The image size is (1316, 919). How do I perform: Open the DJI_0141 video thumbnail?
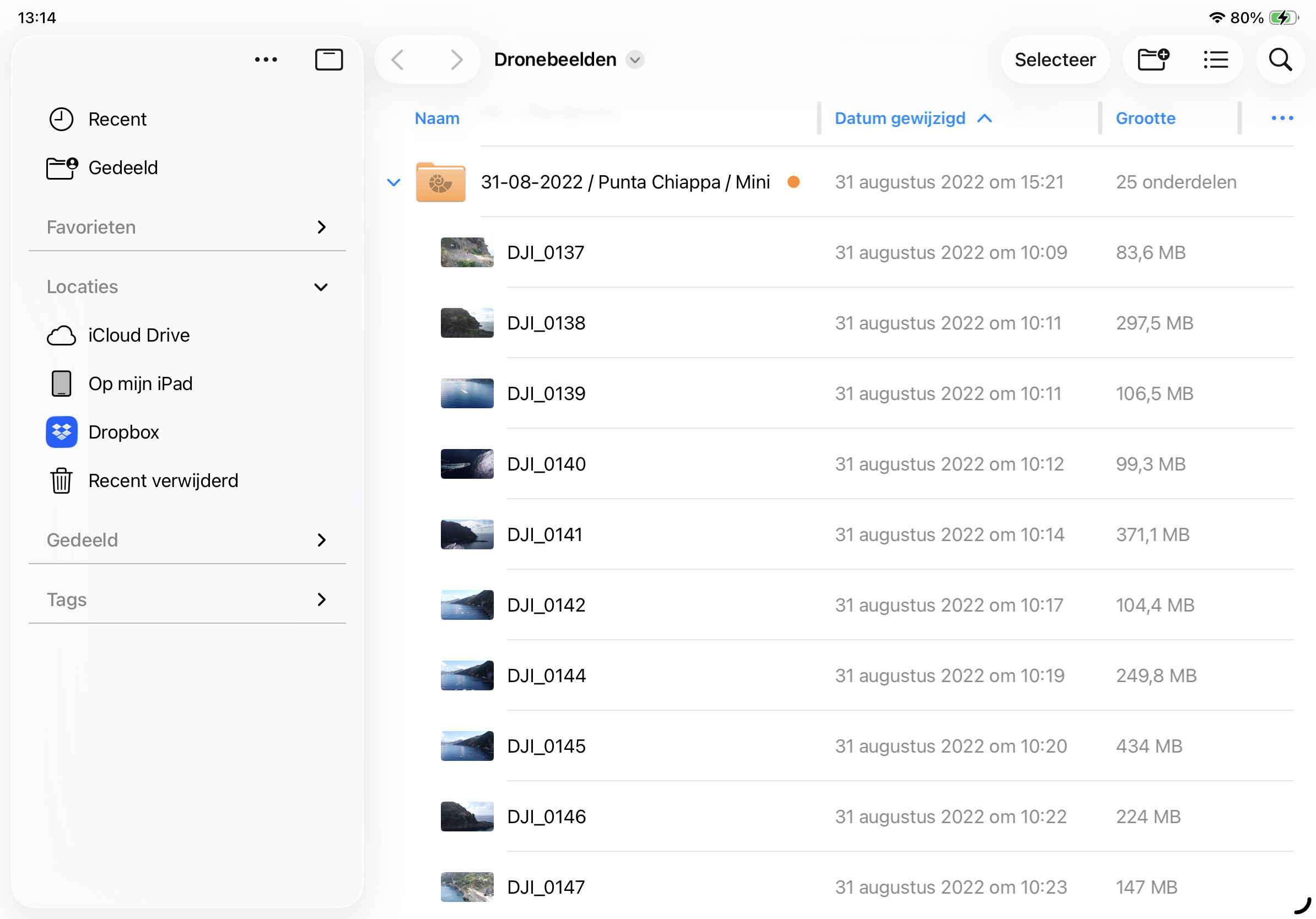click(467, 534)
